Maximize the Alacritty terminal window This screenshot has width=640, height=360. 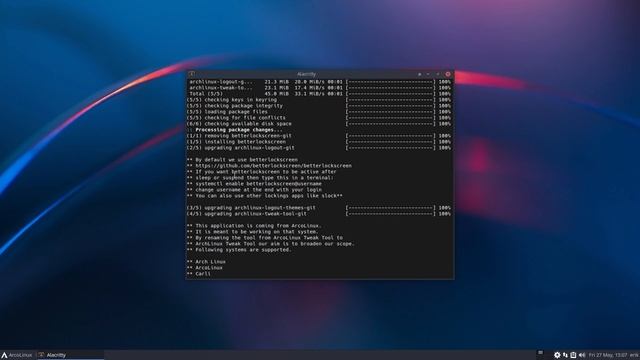(438, 74)
